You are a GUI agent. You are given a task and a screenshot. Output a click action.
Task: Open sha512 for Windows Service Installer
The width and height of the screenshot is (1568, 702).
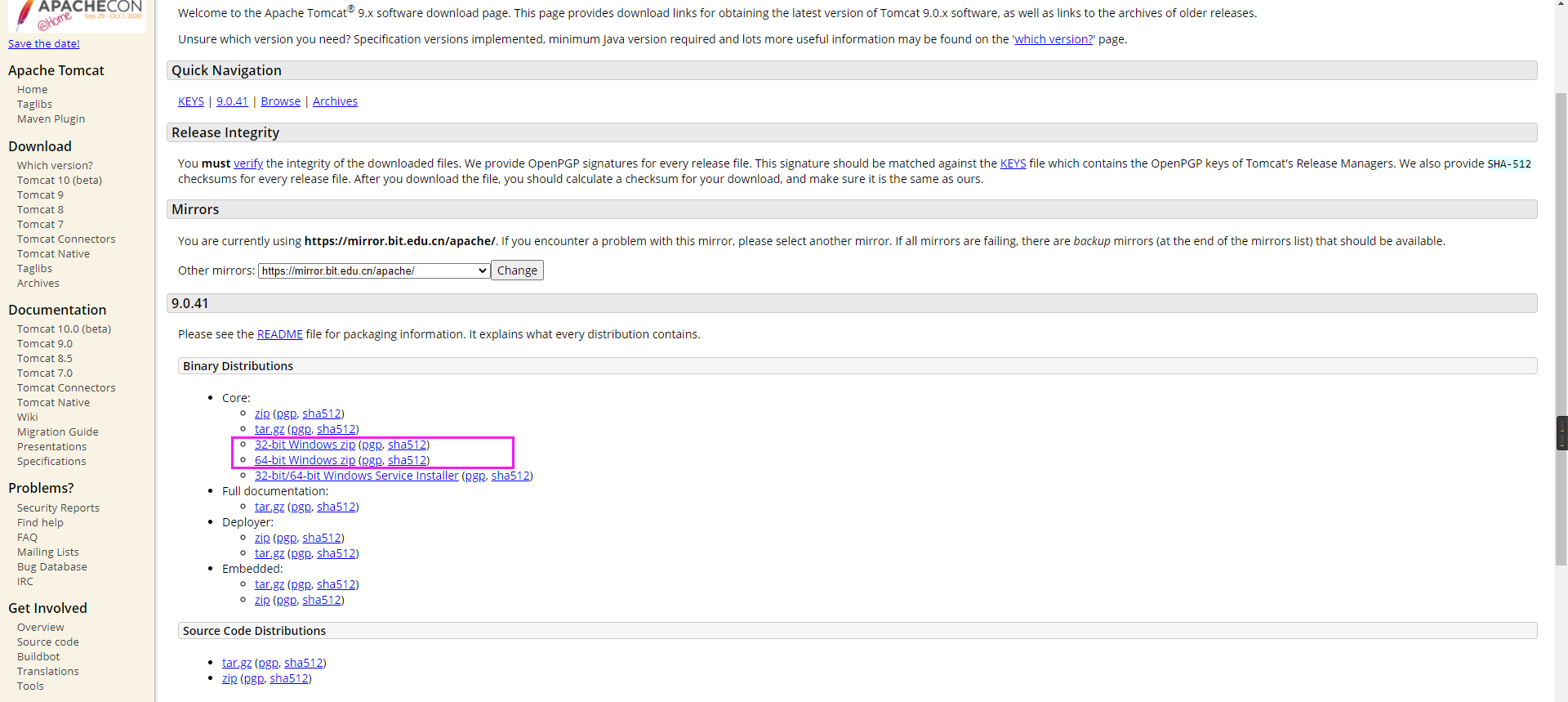510,476
